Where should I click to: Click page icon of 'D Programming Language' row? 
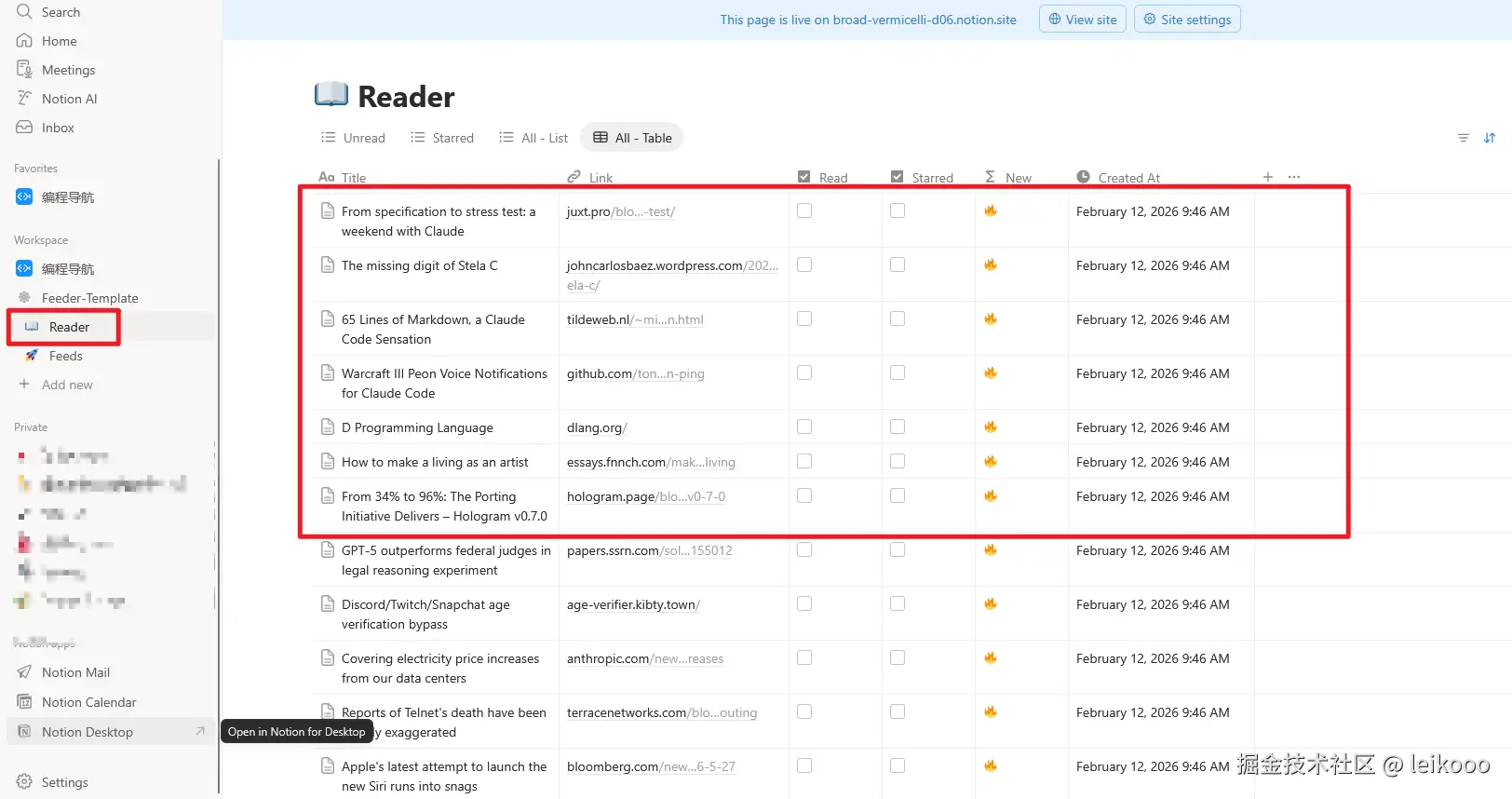328,427
